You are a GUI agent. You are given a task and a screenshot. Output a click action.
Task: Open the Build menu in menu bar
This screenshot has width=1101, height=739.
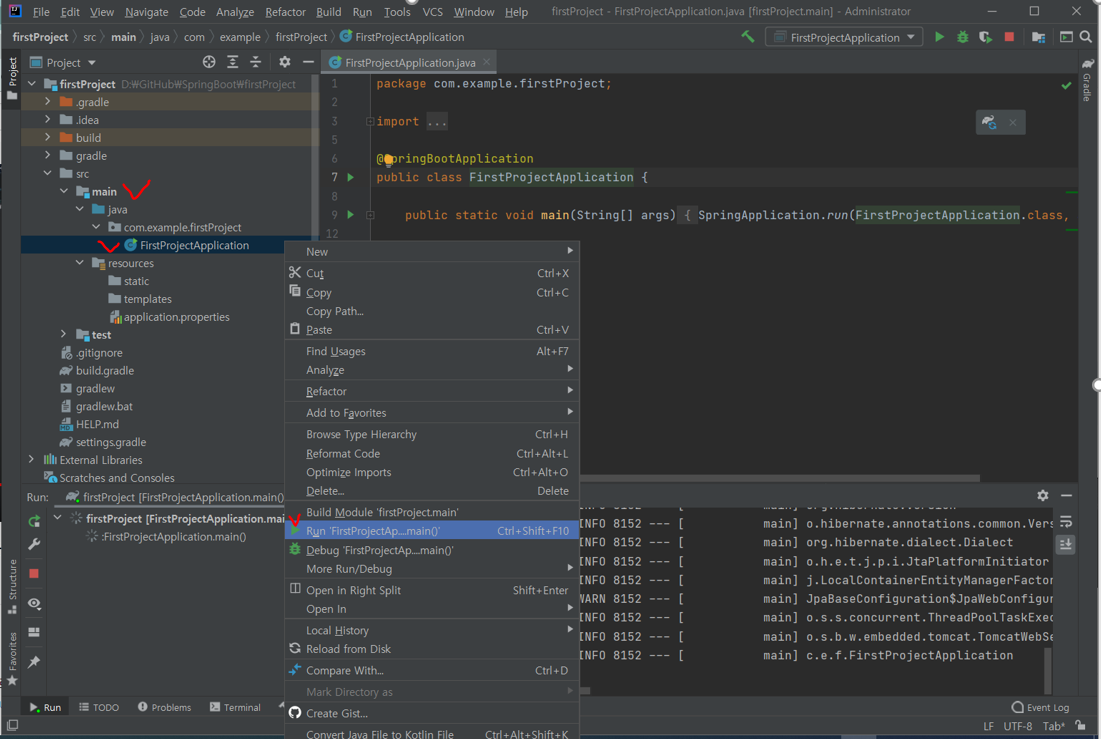pos(328,12)
